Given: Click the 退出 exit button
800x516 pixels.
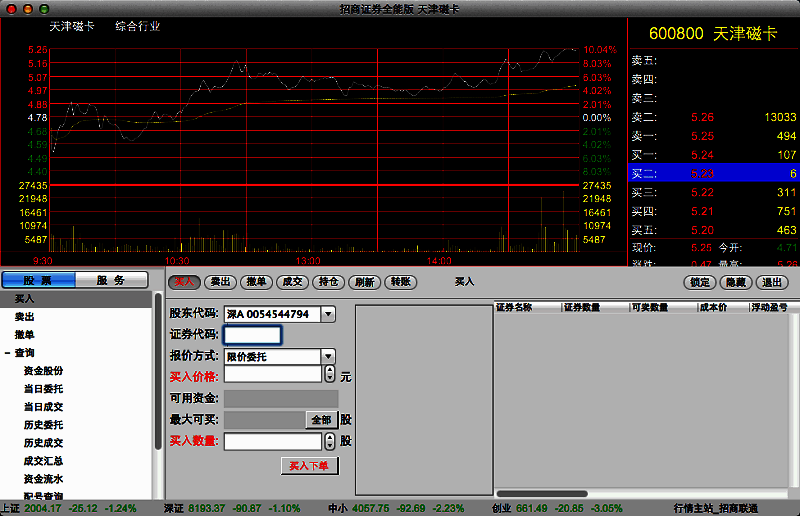Looking at the screenshot, I should 770,282.
